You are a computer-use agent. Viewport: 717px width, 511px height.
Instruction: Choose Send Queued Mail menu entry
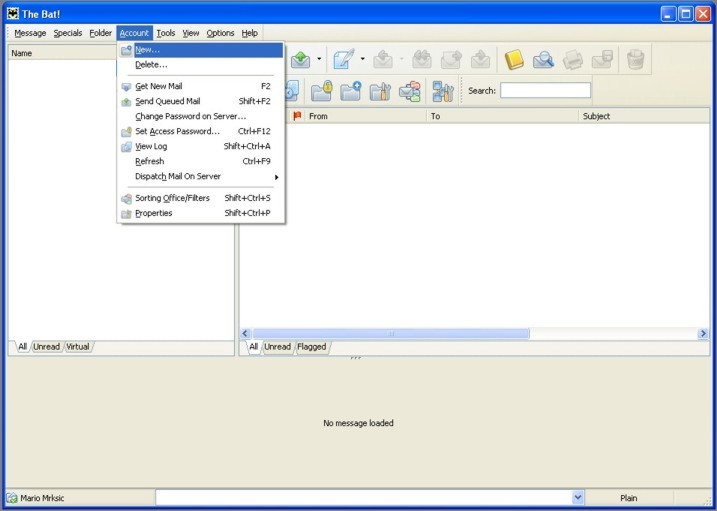pyautogui.click(x=201, y=101)
